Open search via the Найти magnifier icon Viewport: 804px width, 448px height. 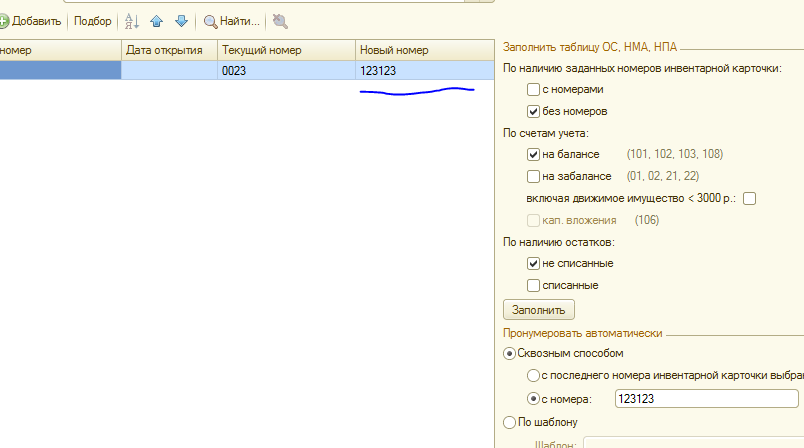[210, 22]
